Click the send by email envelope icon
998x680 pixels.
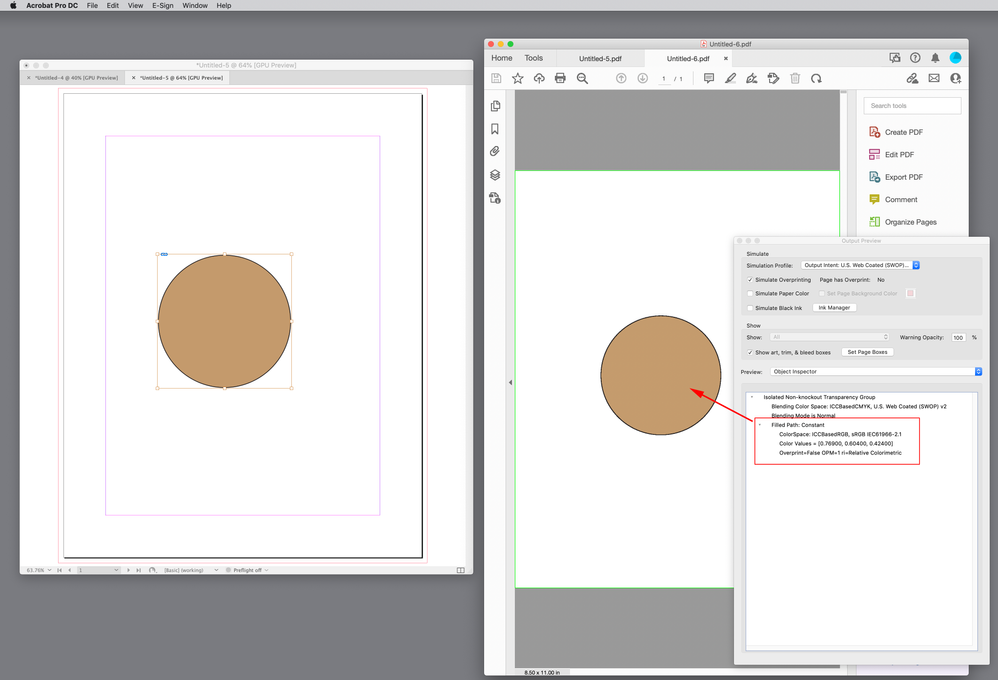pyautogui.click(x=934, y=78)
